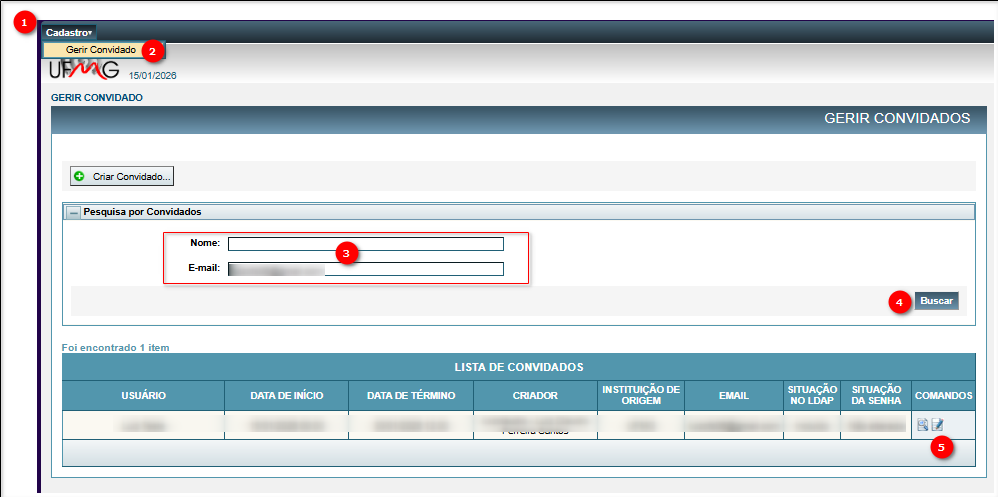Click the LISTA DE CONVIDADOS table title
Viewport: 998px width, 497px height.
click(x=519, y=367)
